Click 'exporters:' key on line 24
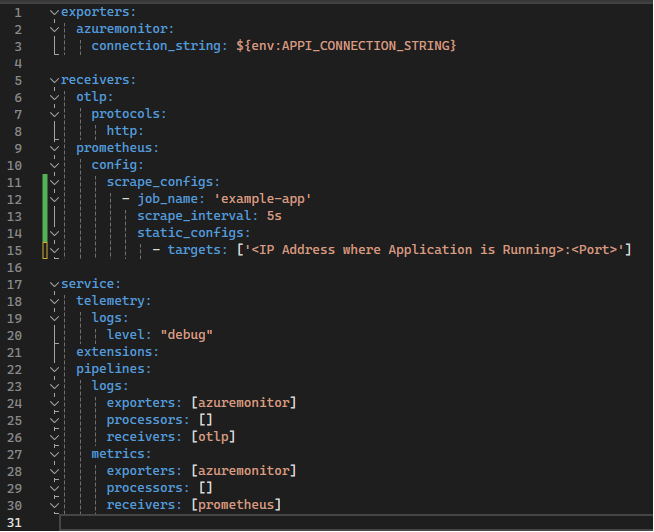The width and height of the screenshot is (654, 532). [x=144, y=403]
